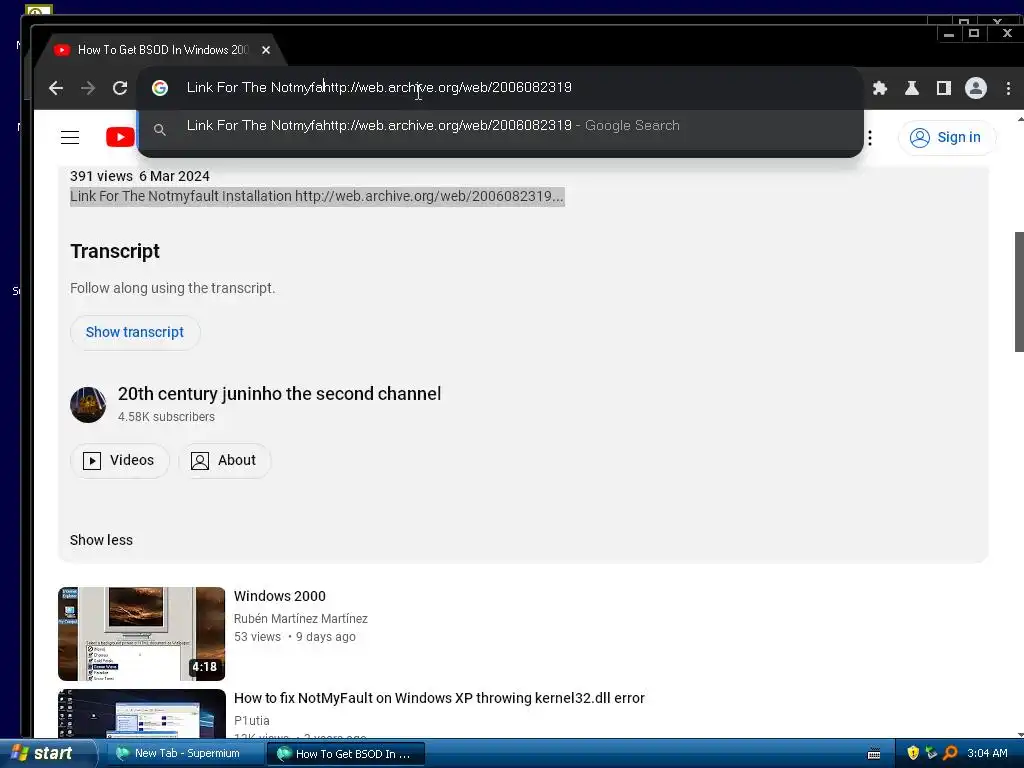Open the browser three-dot menu
The image size is (1024, 768).
pos(1008,88)
